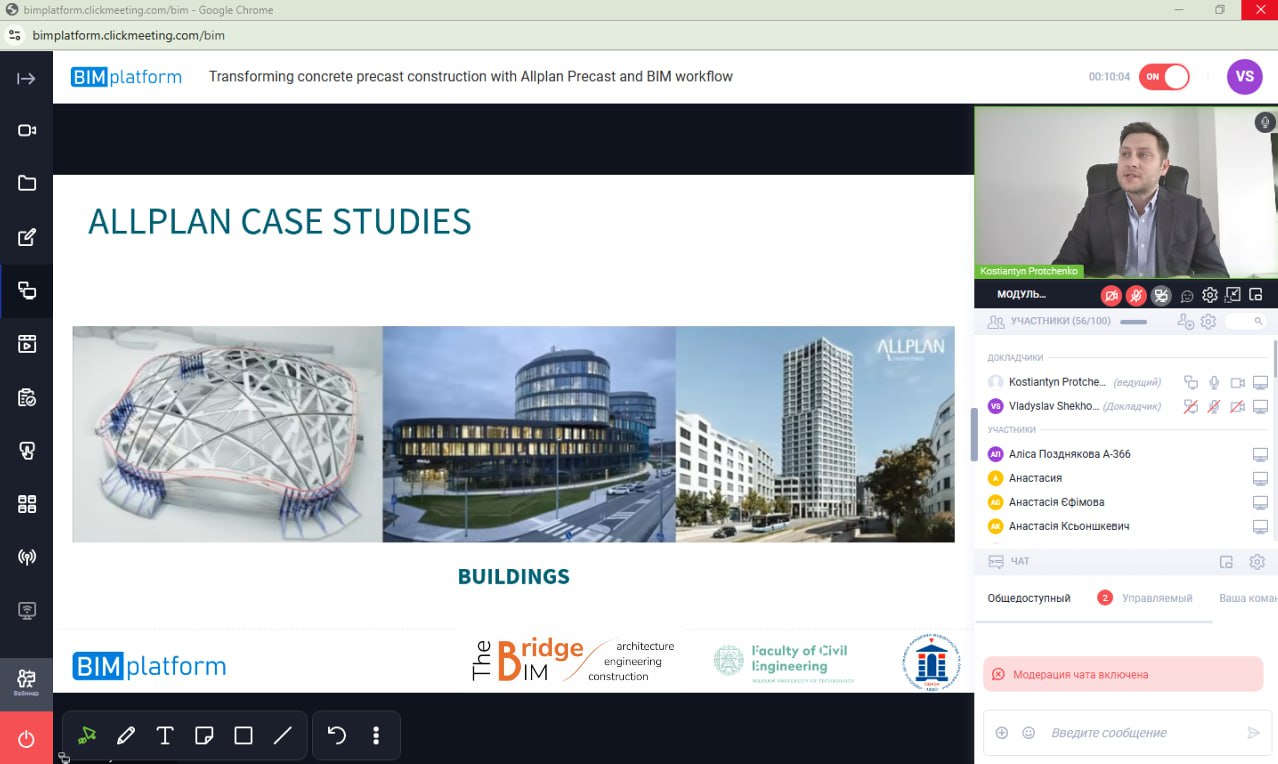Collapse AV module to smaller size
The image size is (1278, 764).
[x=1233, y=295]
